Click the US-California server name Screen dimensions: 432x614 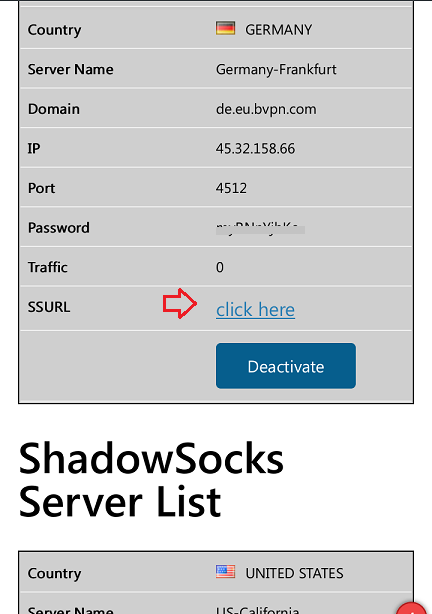point(257,610)
